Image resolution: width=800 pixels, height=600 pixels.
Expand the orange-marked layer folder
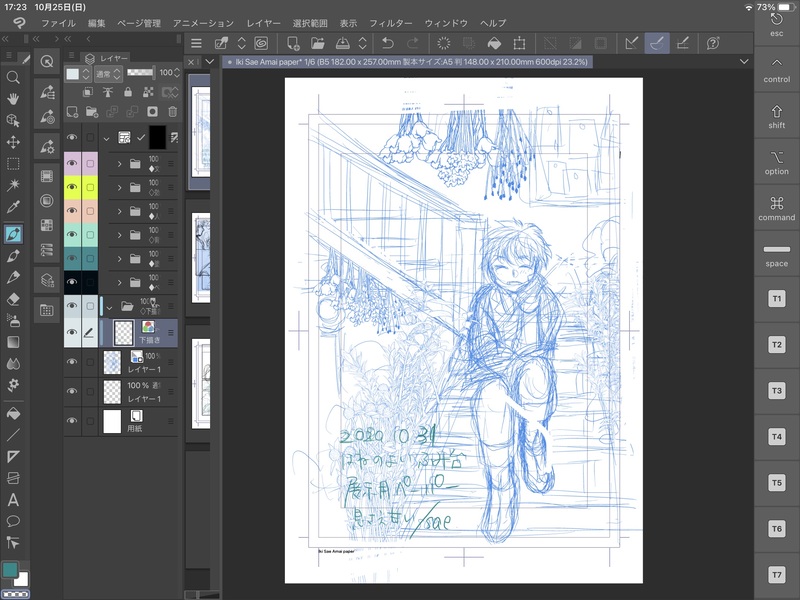click(x=119, y=211)
